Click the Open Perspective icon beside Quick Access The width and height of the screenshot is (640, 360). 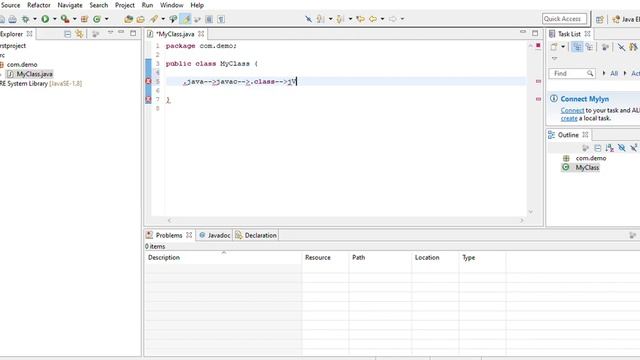pos(600,19)
